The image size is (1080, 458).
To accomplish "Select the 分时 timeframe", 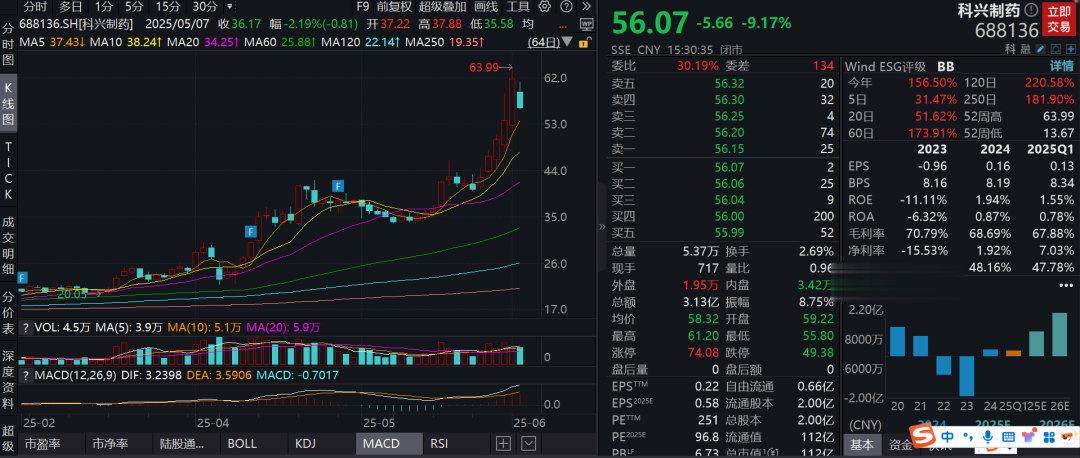I will pyautogui.click(x=34, y=8).
